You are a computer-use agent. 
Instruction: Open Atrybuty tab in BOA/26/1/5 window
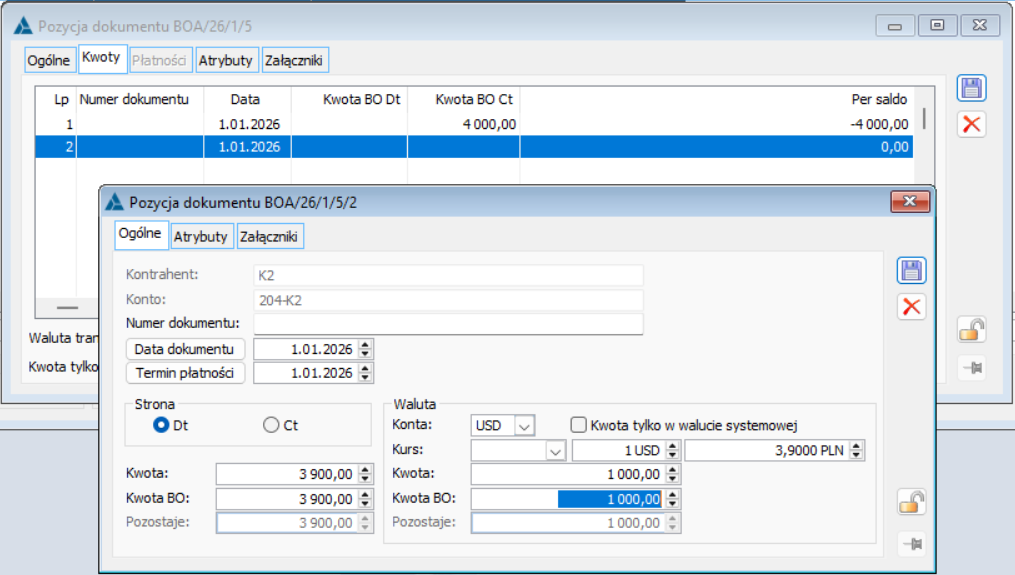click(225, 60)
